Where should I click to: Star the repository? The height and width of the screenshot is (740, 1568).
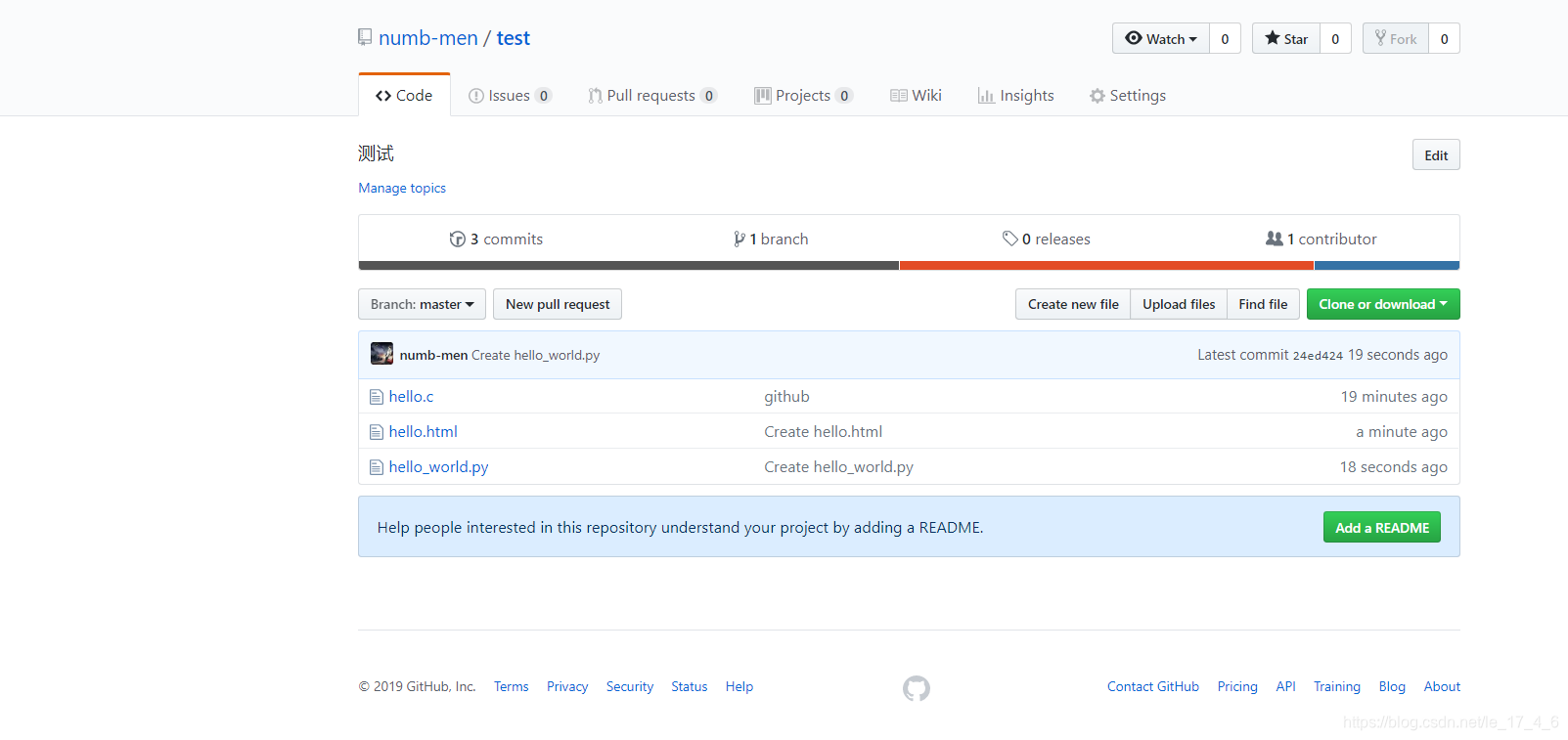coord(1286,38)
